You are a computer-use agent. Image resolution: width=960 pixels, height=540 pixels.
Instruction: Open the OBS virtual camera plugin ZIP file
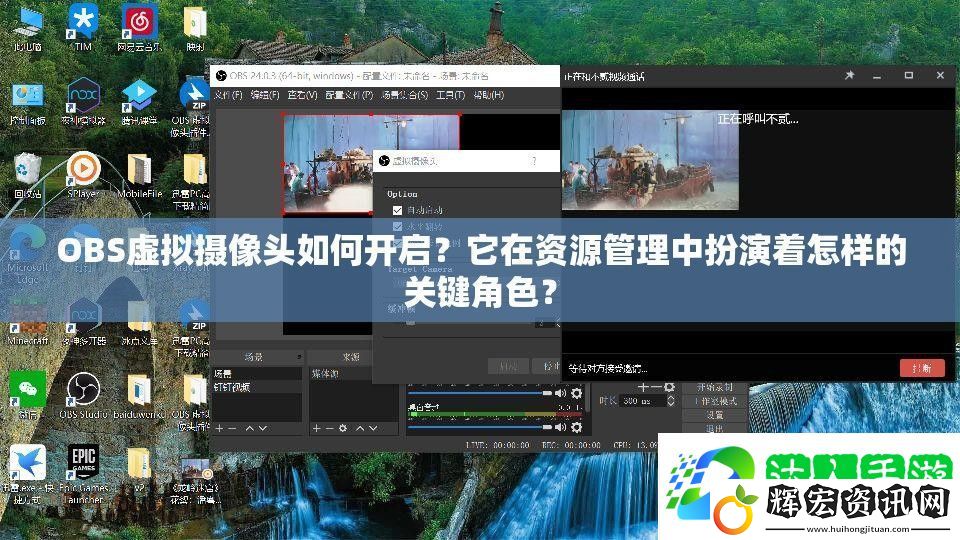pyautogui.click(x=192, y=107)
